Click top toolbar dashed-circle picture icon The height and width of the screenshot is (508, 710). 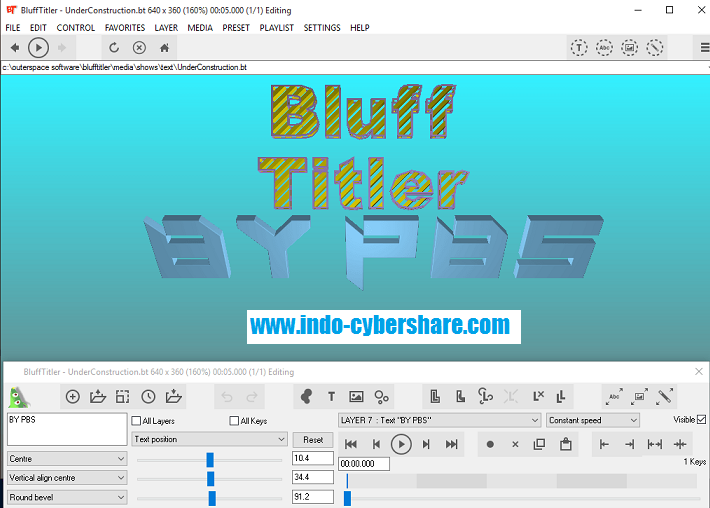(x=629, y=48)
